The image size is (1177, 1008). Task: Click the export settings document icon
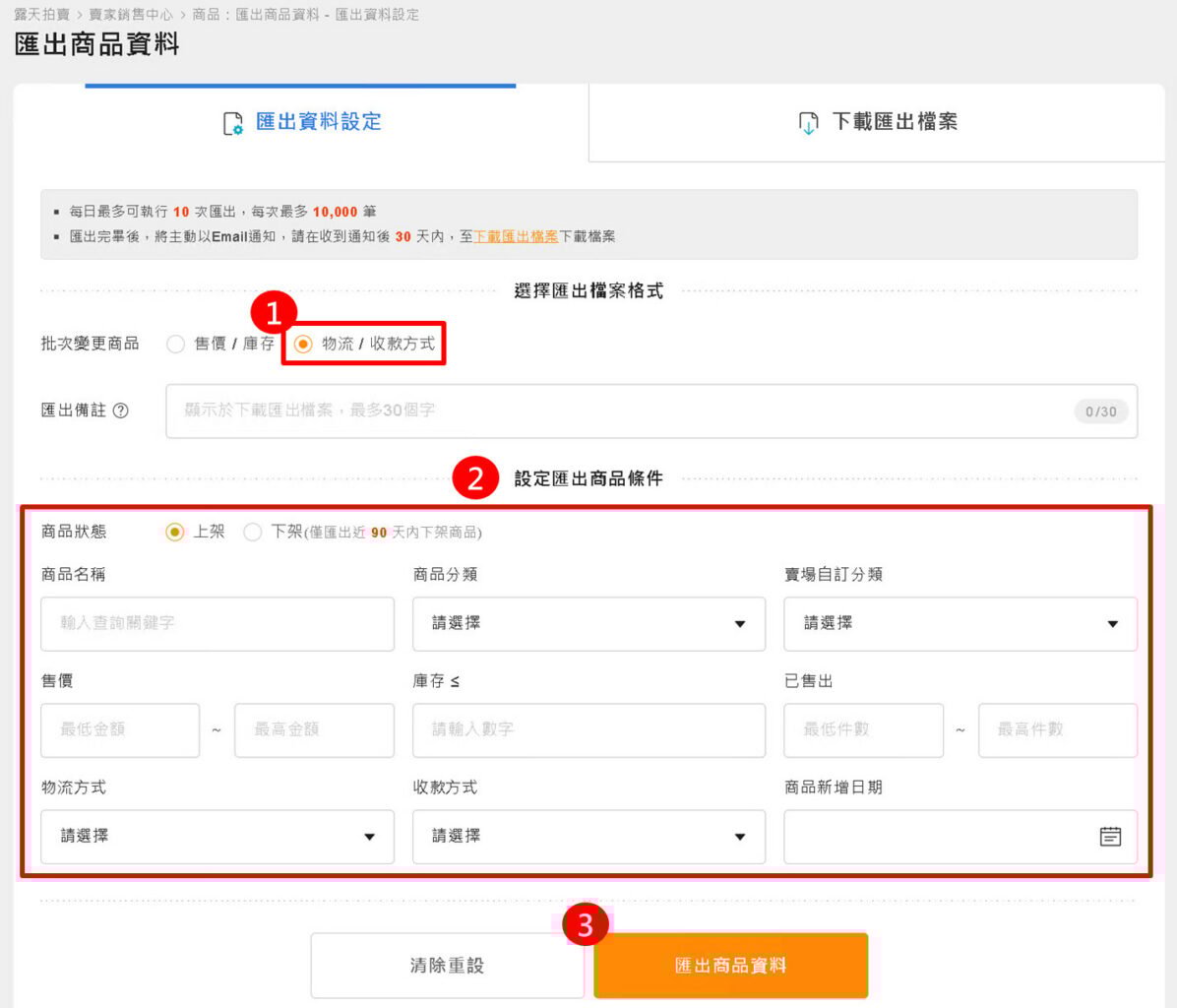point(233,123)
